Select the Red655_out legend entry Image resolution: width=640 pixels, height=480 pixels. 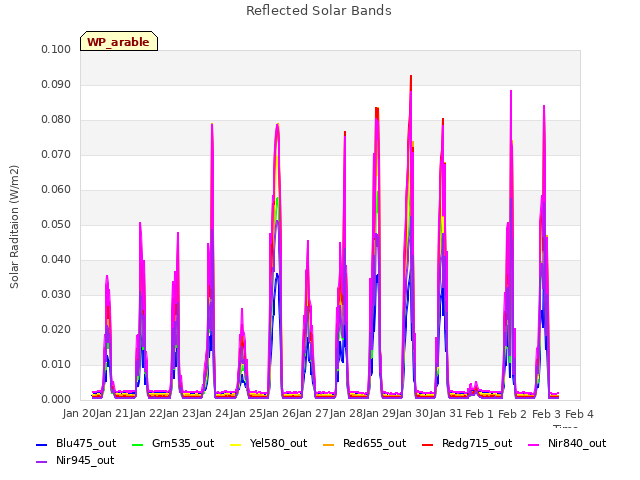tap(365, 443)
